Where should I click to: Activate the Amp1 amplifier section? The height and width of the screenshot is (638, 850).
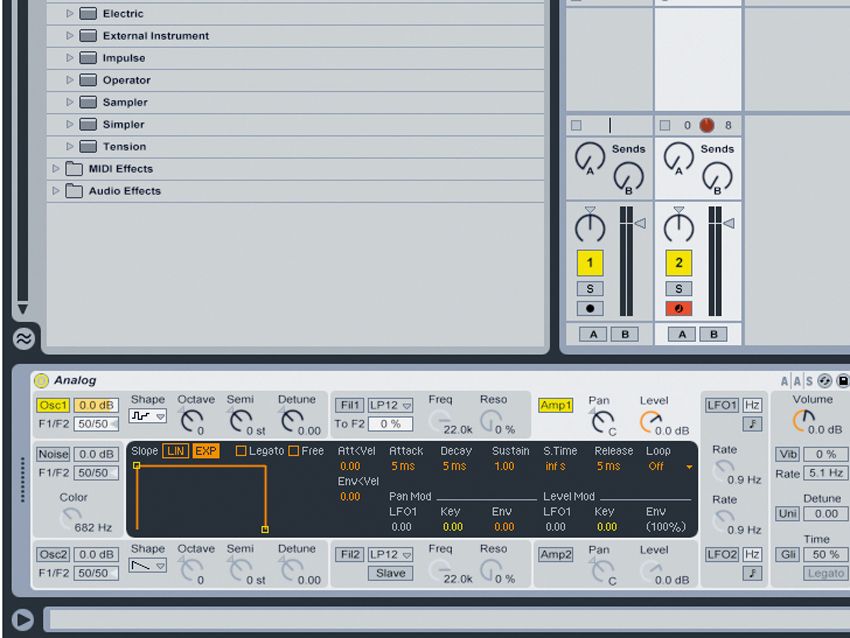(x=558, y=406)
